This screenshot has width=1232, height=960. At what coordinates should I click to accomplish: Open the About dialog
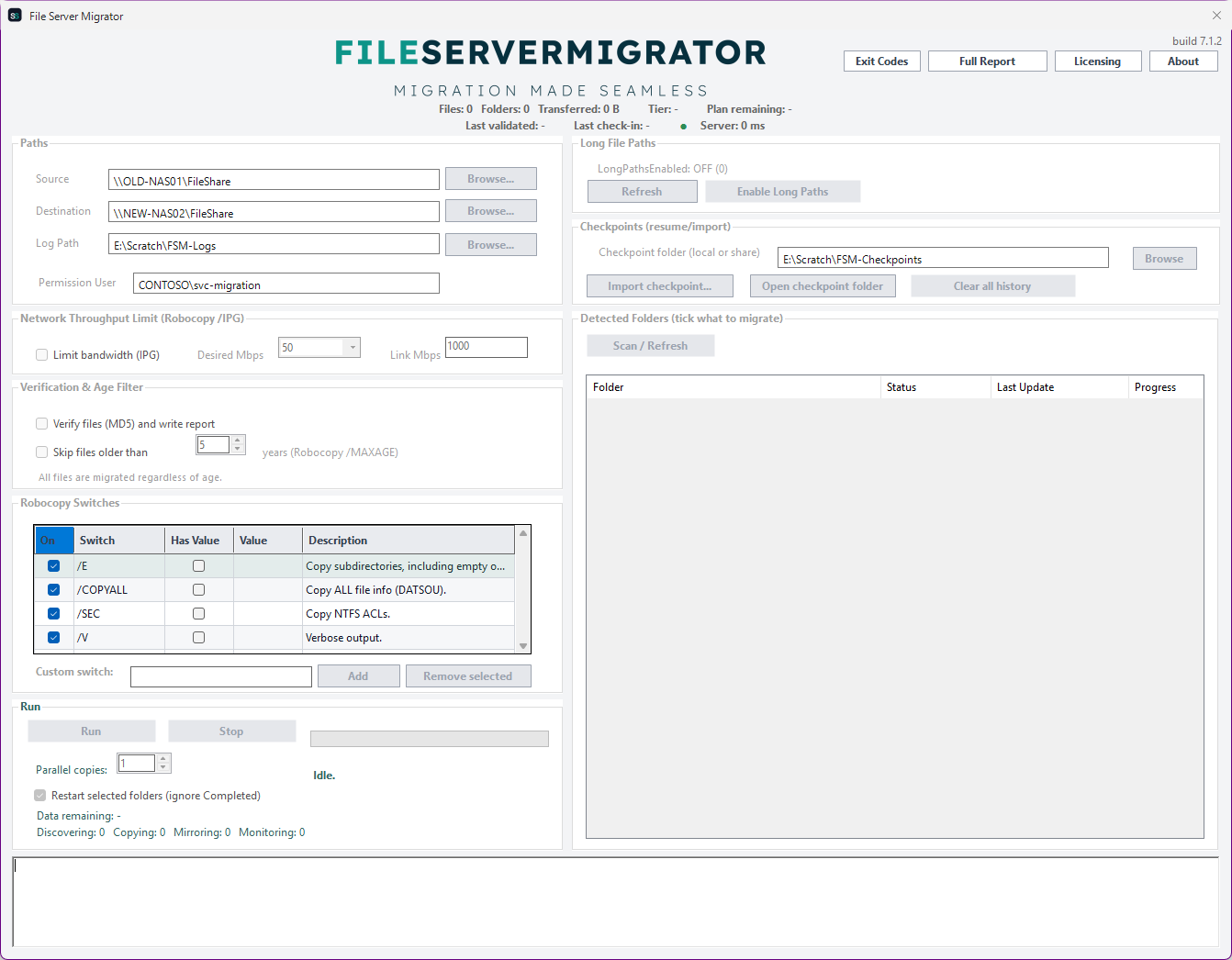1183,61
